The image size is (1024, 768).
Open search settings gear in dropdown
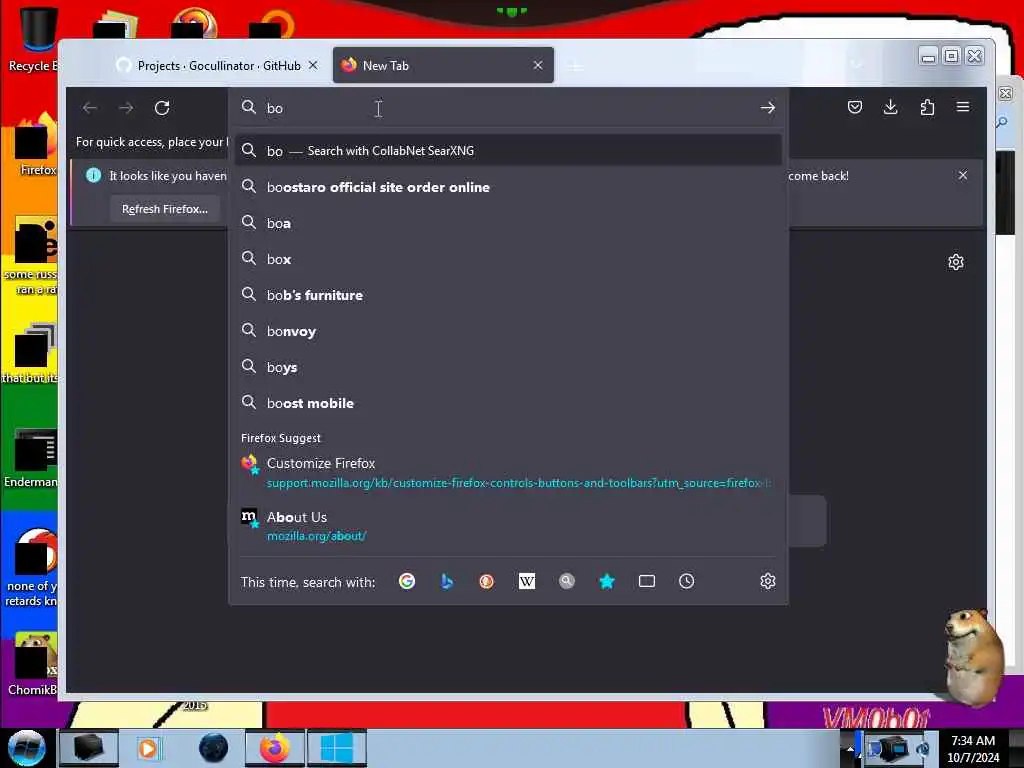pos(767,581)
